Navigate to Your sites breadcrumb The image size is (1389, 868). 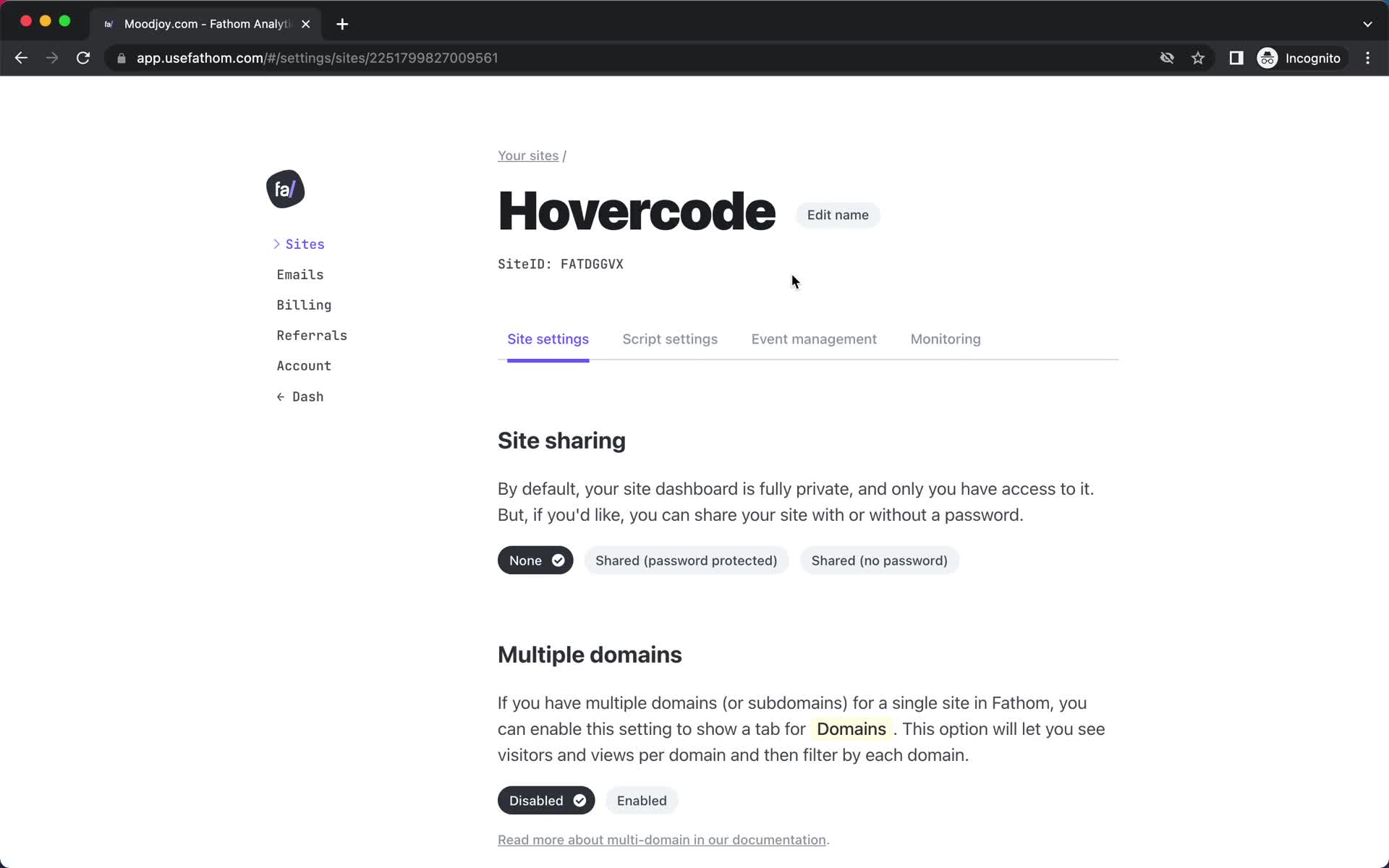tap(528, 155)
